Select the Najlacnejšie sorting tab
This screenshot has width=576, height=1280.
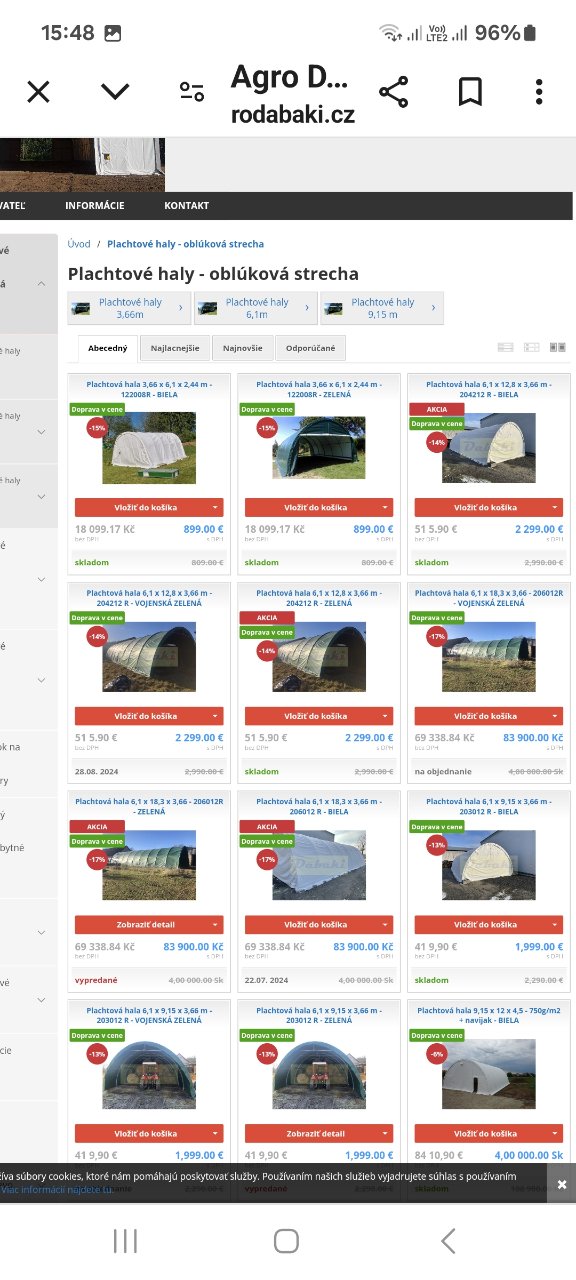pyautogui.click(x=175, y=348)
